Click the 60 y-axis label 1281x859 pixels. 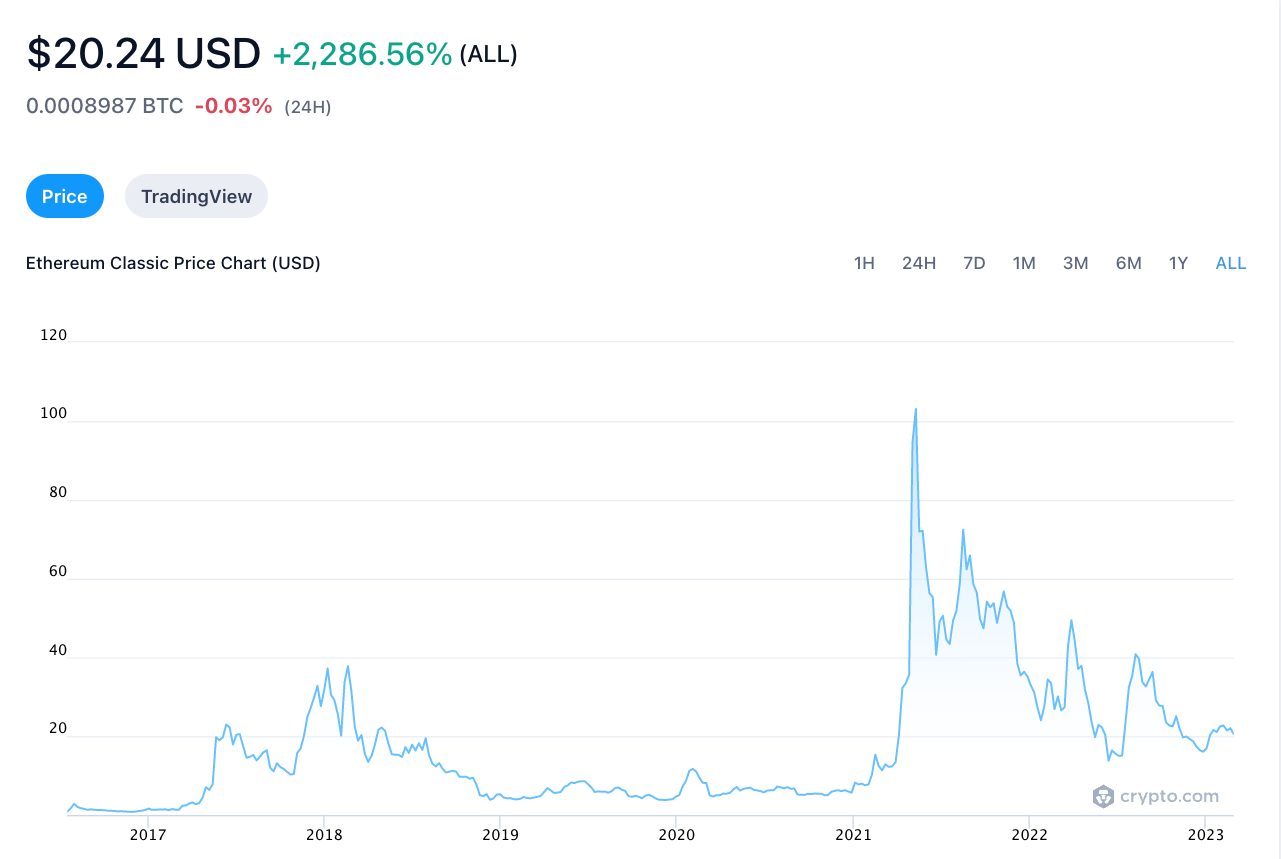click(x=57, y=572)
